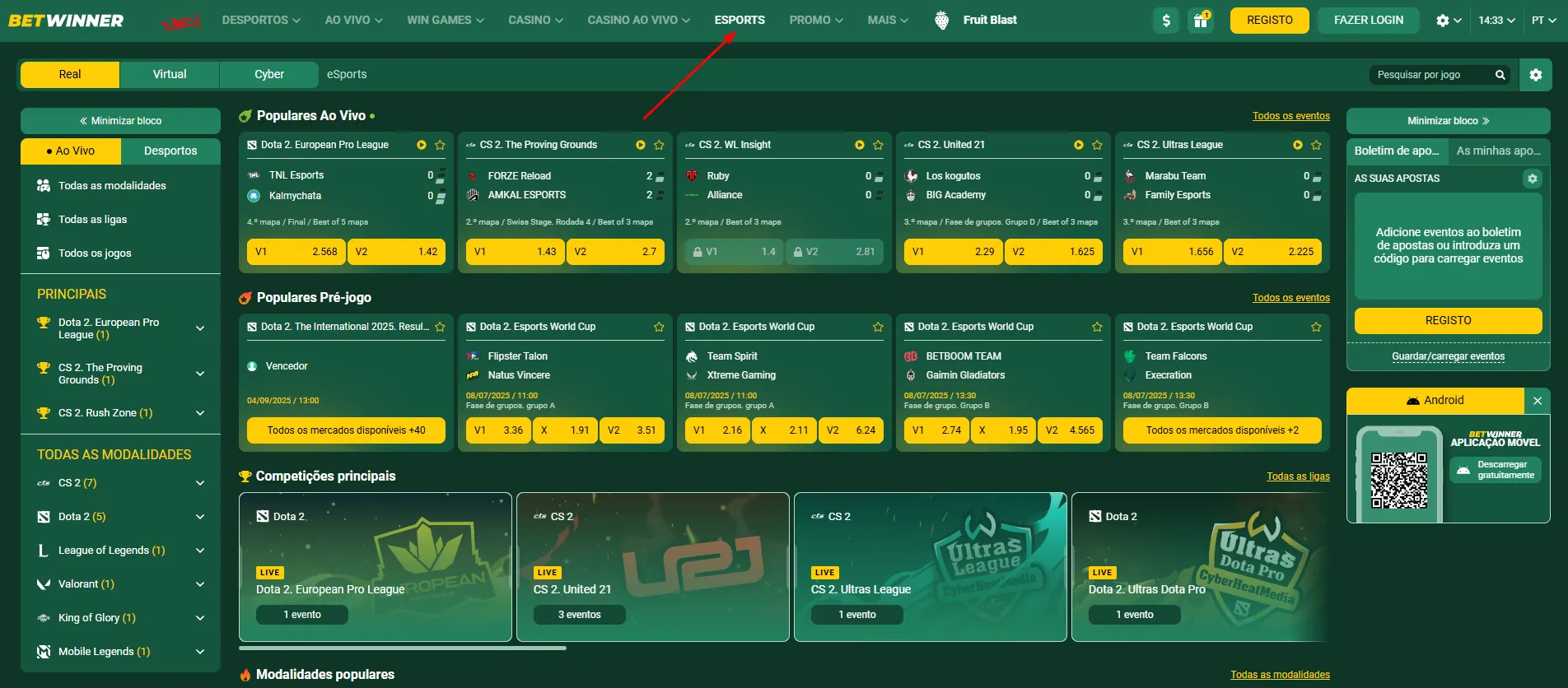Viewport: 1568px width, 688px height.
Task: Open As minhas apostas tab
Action: coord(1498,151)
